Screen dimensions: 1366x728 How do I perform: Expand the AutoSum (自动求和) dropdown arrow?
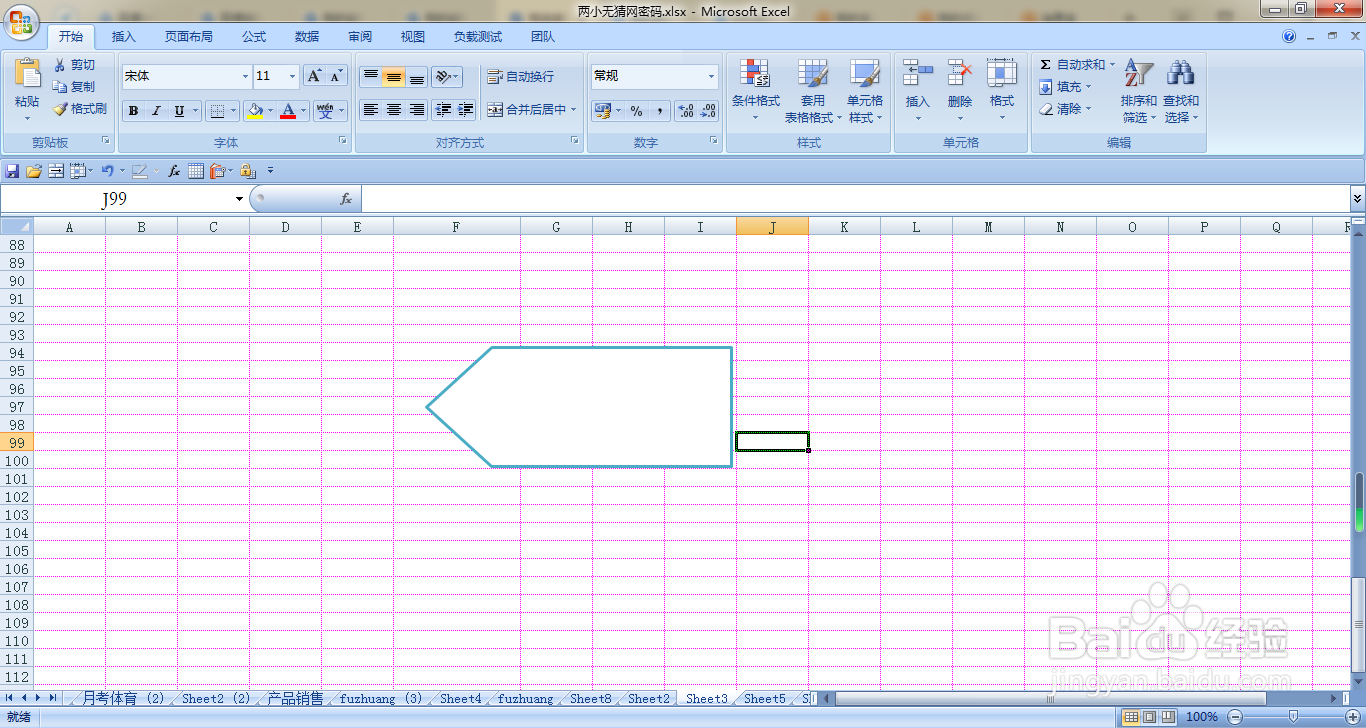point(1112,65)
